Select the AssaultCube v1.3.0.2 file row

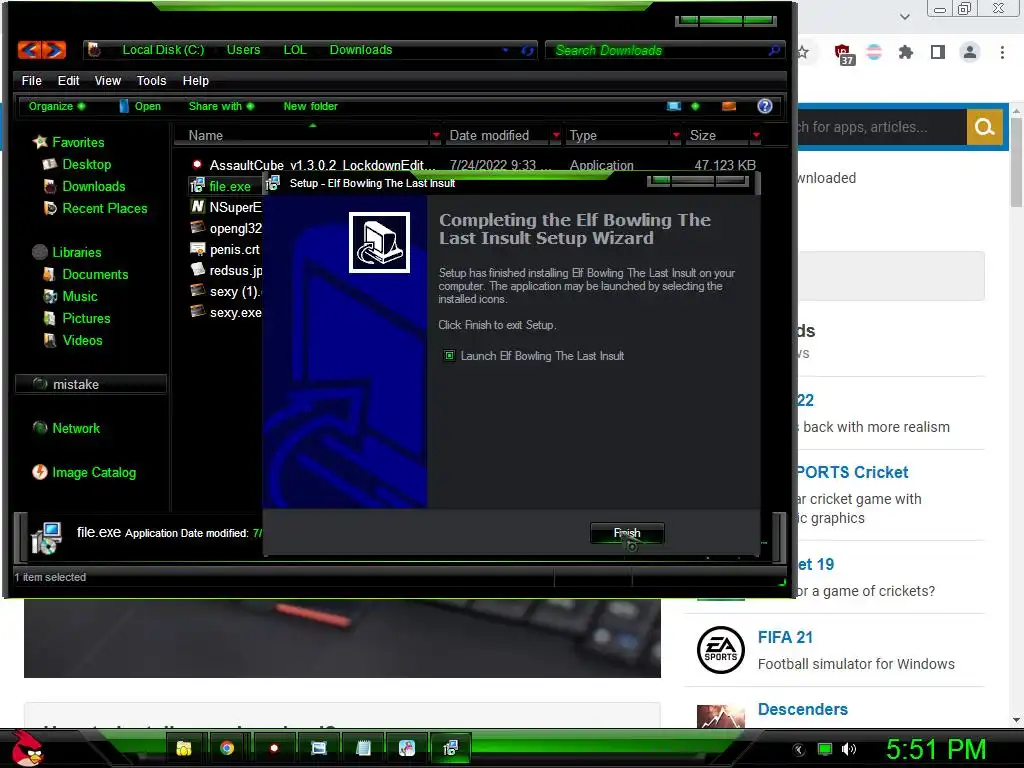click(x=477, y=165)
